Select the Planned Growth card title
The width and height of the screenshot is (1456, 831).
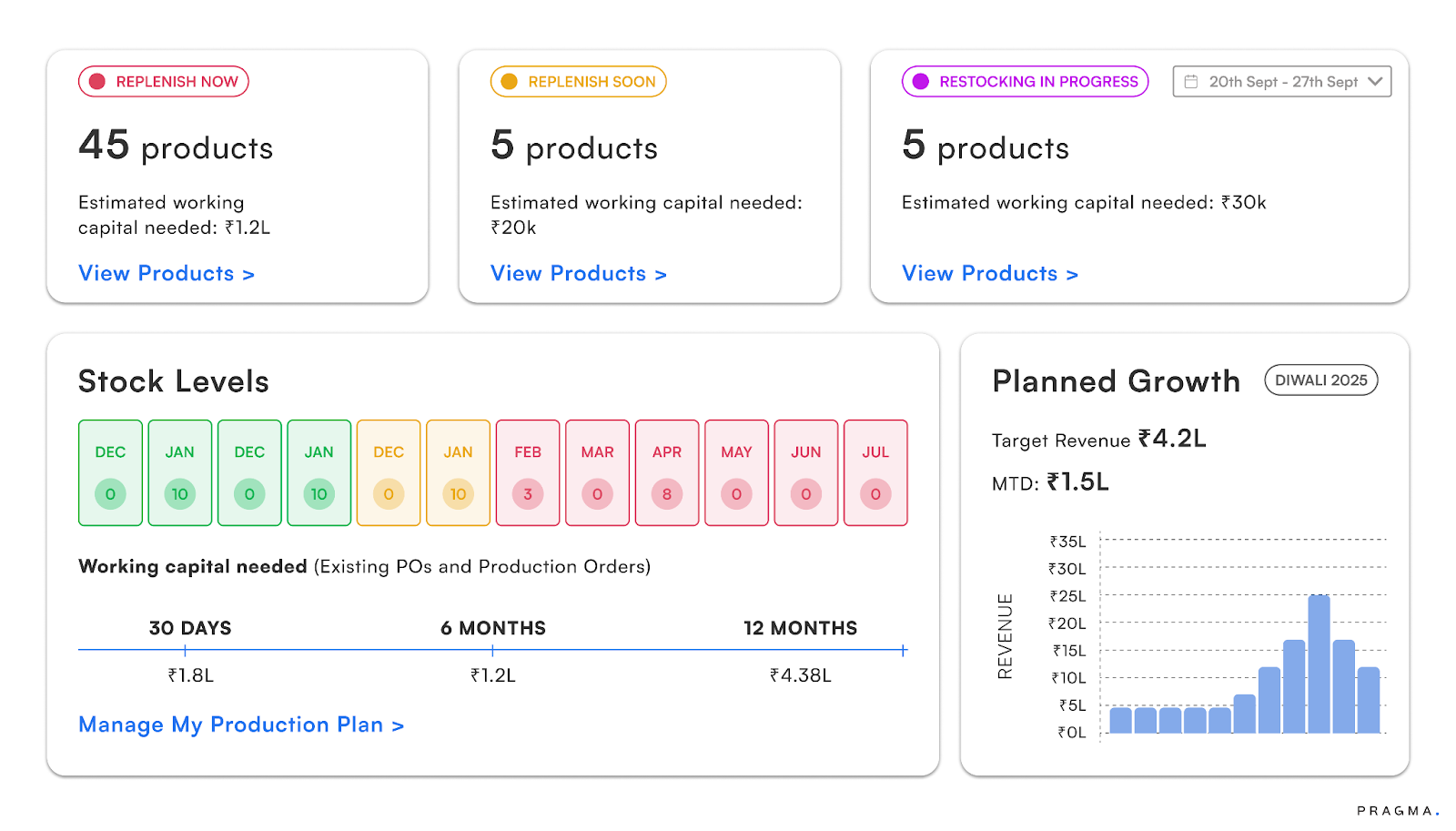click(1116, 381)
